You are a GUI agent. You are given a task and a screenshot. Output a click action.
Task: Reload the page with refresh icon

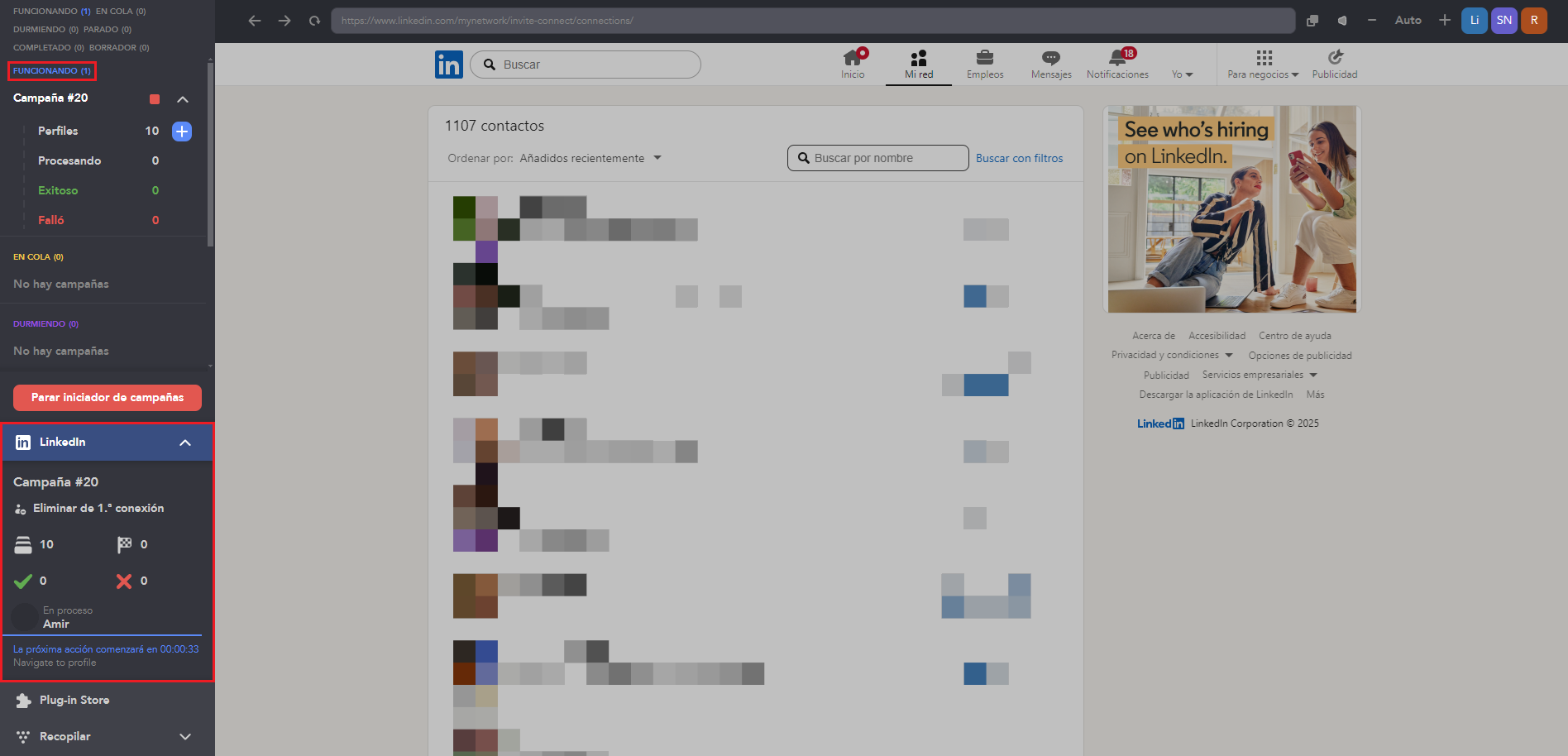click(x=314, y=21)
